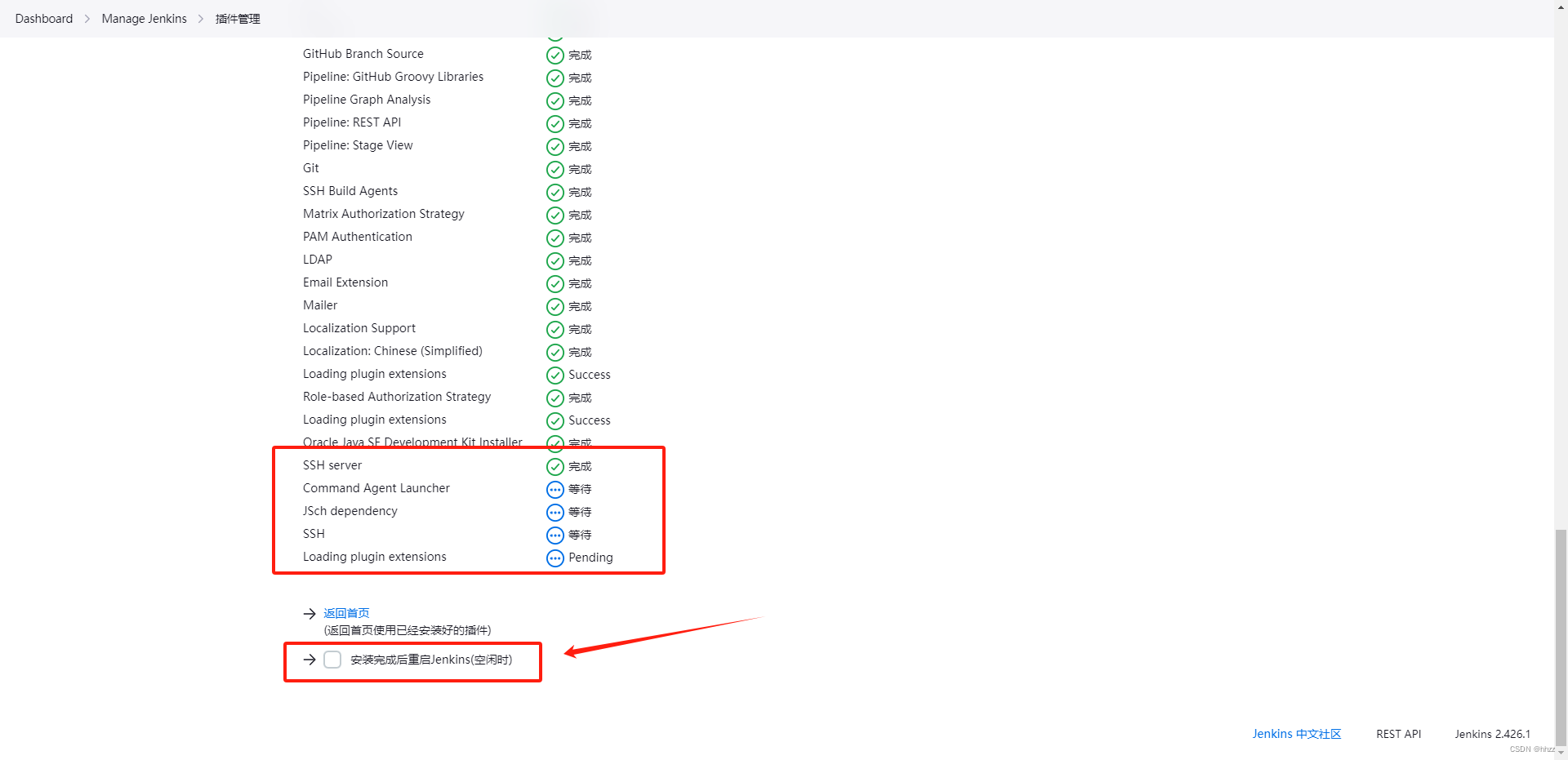Click the success icon for Localization Support
This screenshot has height=760, width=1568.
555,330
